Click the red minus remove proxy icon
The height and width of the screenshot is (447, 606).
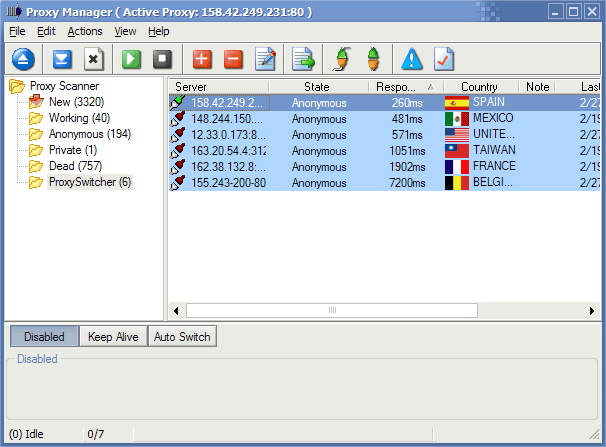pos(233,59)
